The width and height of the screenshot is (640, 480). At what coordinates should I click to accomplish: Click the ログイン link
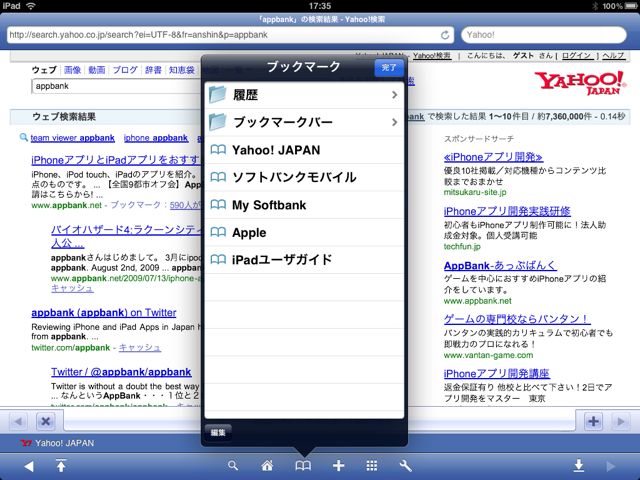(577, 56)
